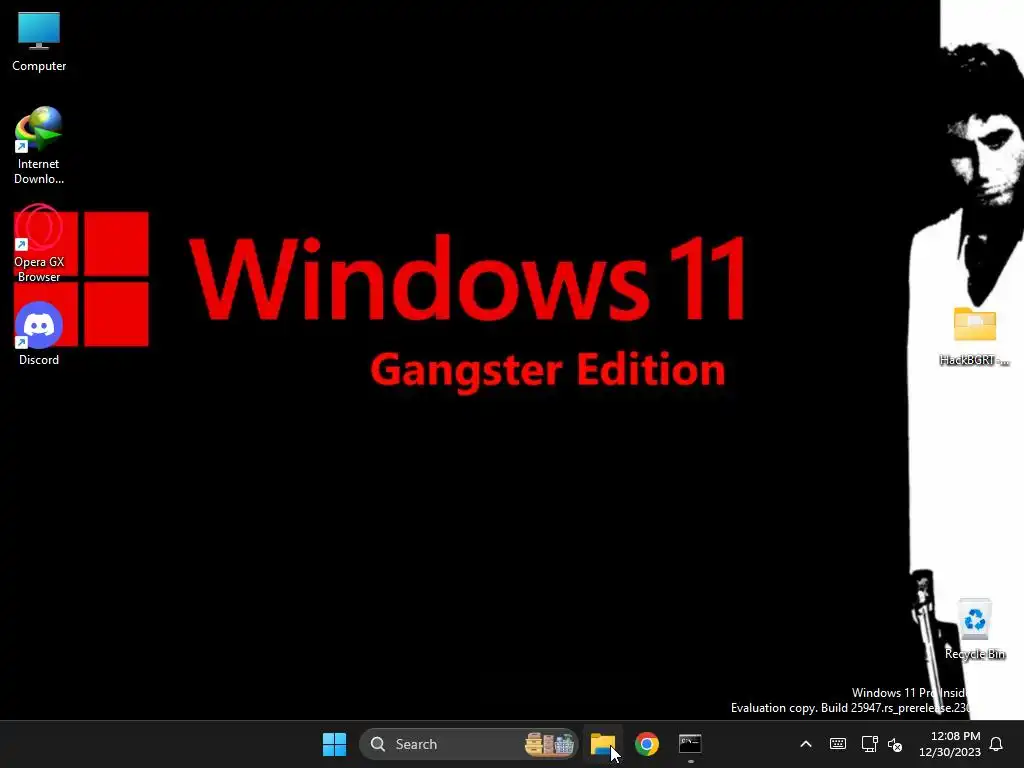Open the clock showing 12:08 PM
This screenshot has height=768, width=1024.
[950, 744]
